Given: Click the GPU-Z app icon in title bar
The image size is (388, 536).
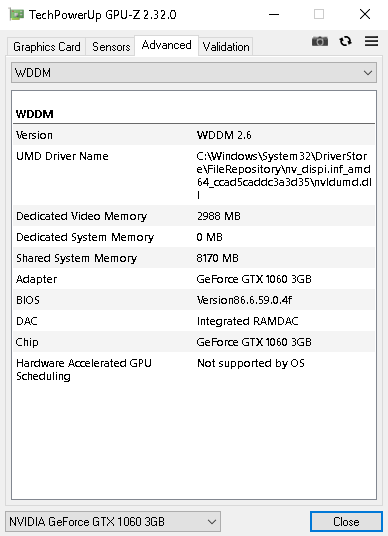Looking at the screenshot, I should tap(16, 15).
